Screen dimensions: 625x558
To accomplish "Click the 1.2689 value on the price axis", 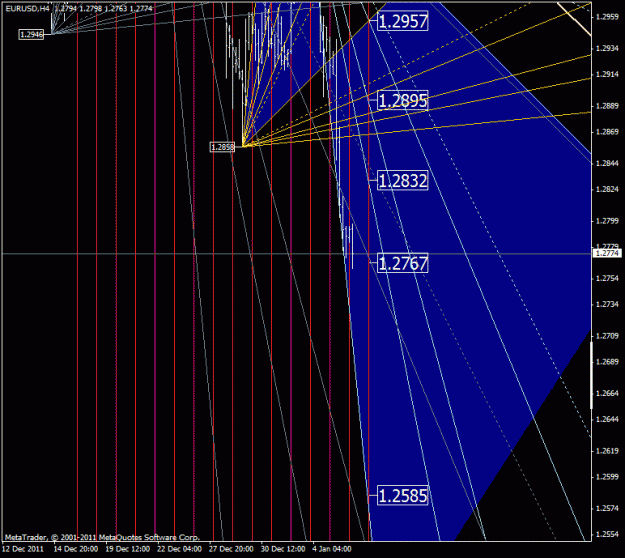I will click(x=607, y=362).
